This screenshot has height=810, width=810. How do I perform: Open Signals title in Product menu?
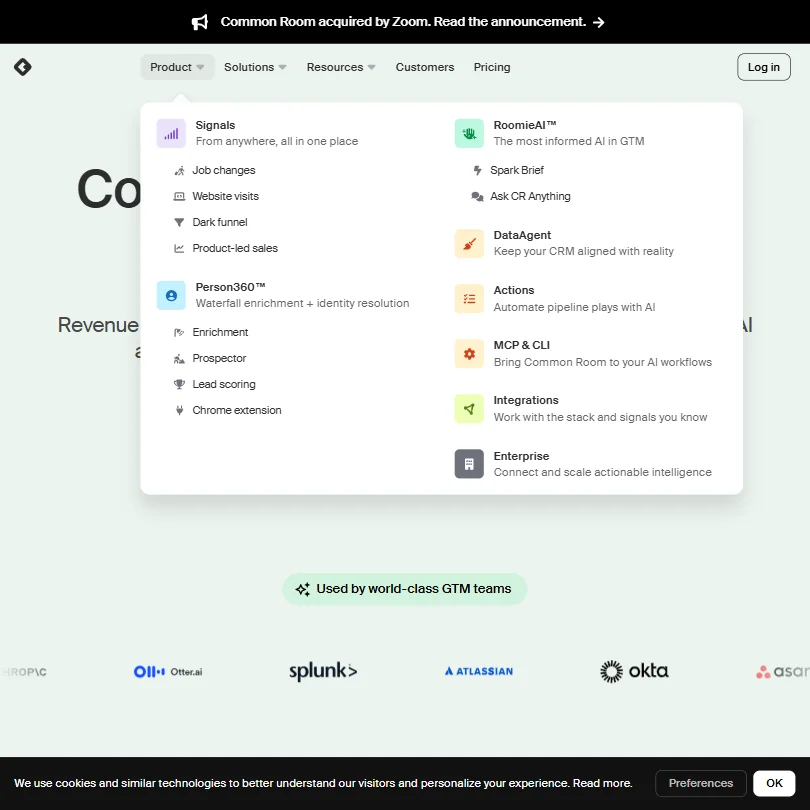click(215, 125)
